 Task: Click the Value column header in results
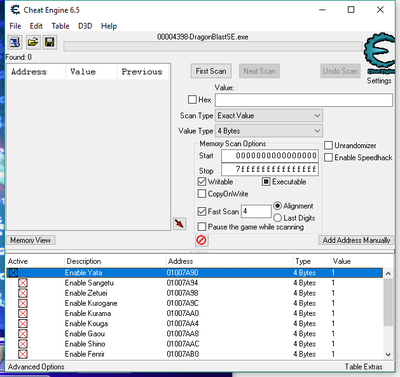pyautogui.click(x=92, y=72)
